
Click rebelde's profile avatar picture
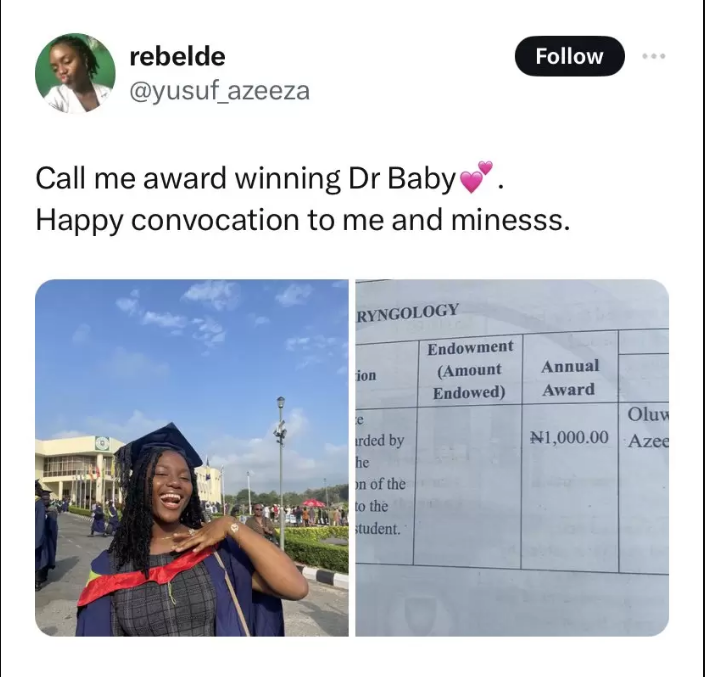(x=75, y=74)
